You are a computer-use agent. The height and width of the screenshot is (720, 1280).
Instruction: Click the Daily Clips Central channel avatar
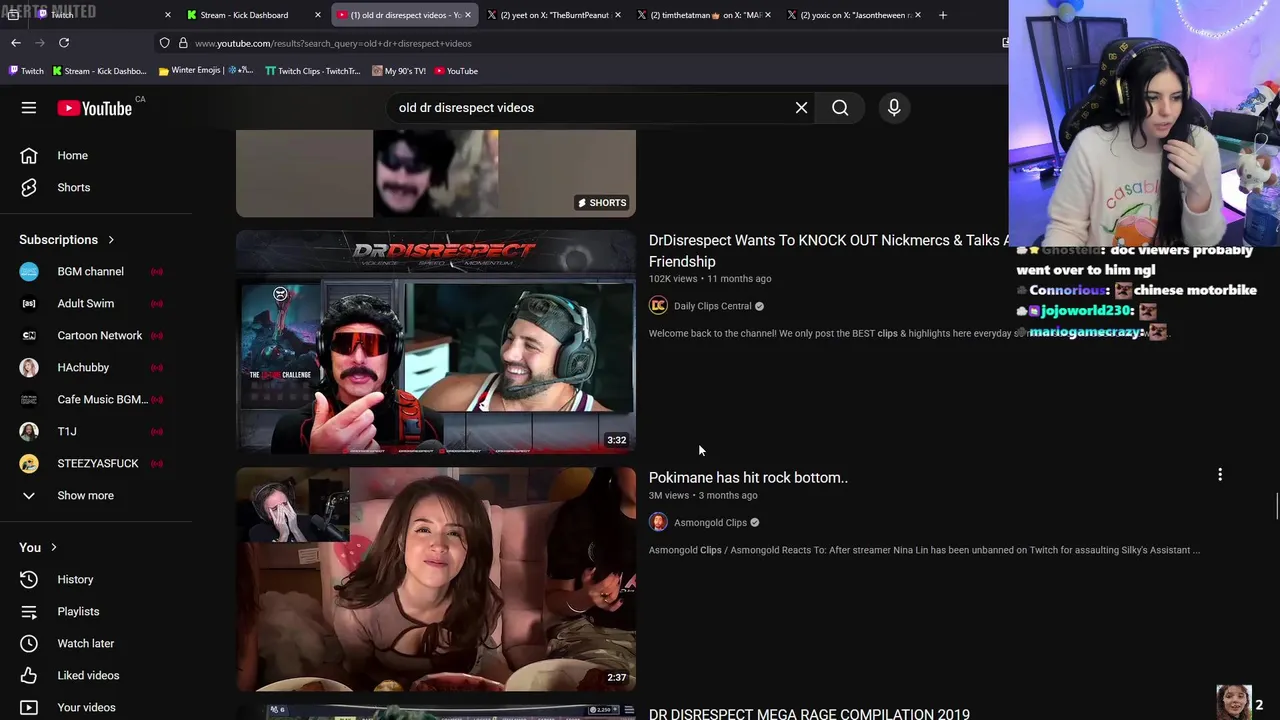[x=658, y=306]
